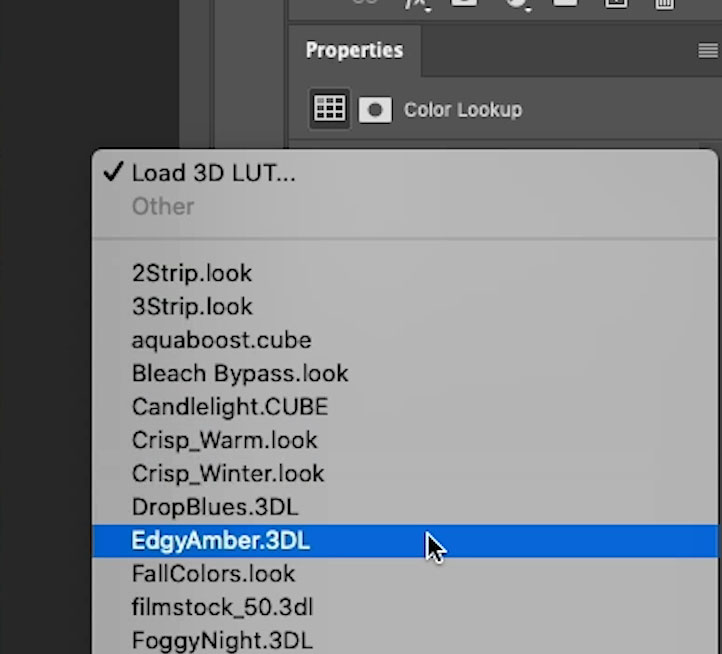
Task: Apply the aquaboost.cube LUT
Action: (221, 340)
